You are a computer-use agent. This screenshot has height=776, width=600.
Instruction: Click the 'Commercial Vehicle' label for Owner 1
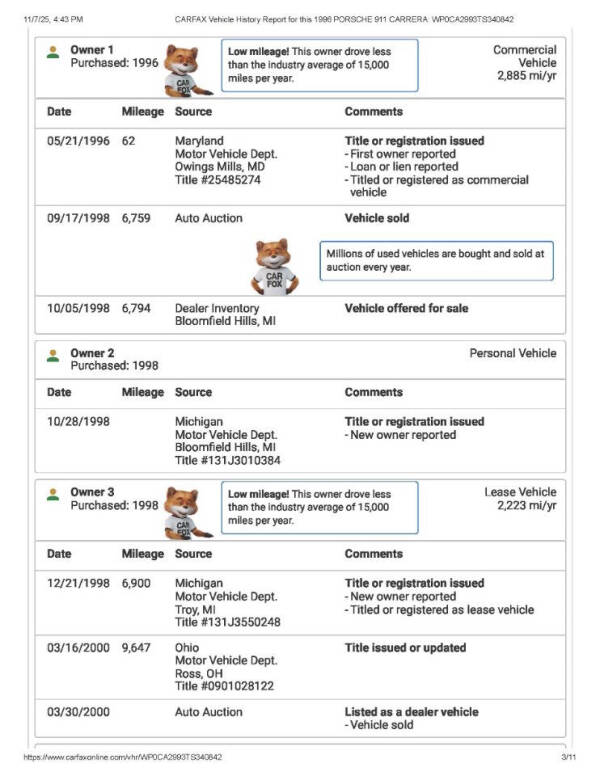524,56
